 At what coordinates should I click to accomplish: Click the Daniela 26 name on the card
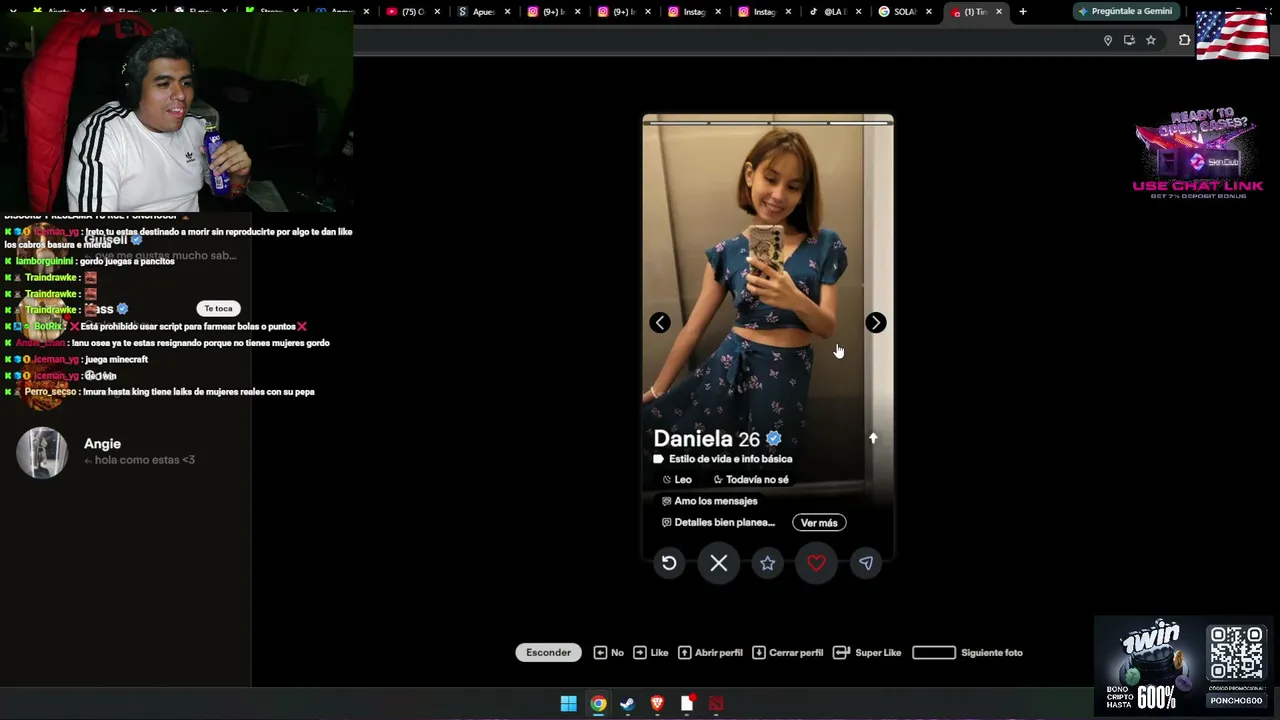point(706,439)
